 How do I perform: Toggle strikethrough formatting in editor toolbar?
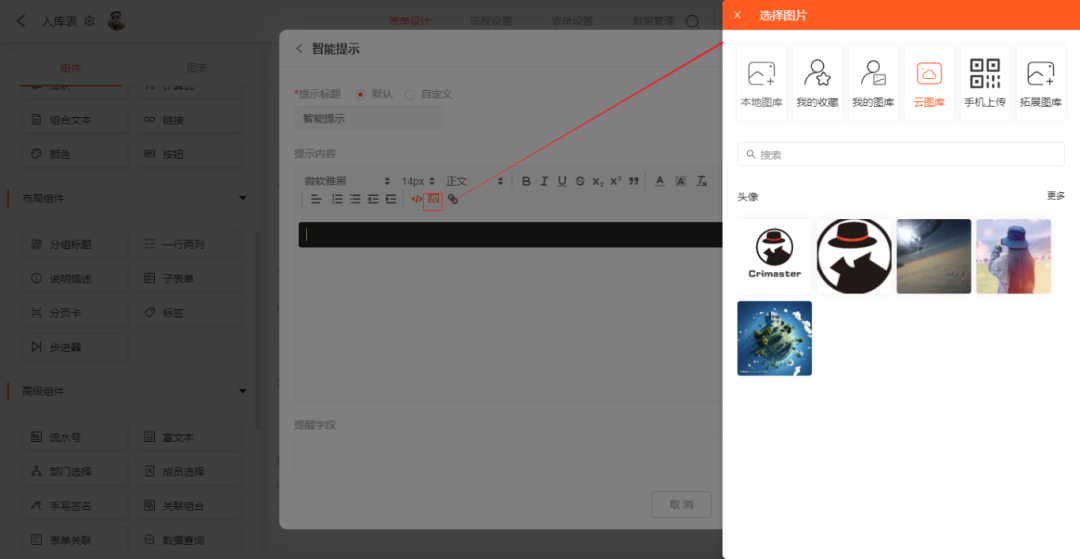tap(580, 181)
